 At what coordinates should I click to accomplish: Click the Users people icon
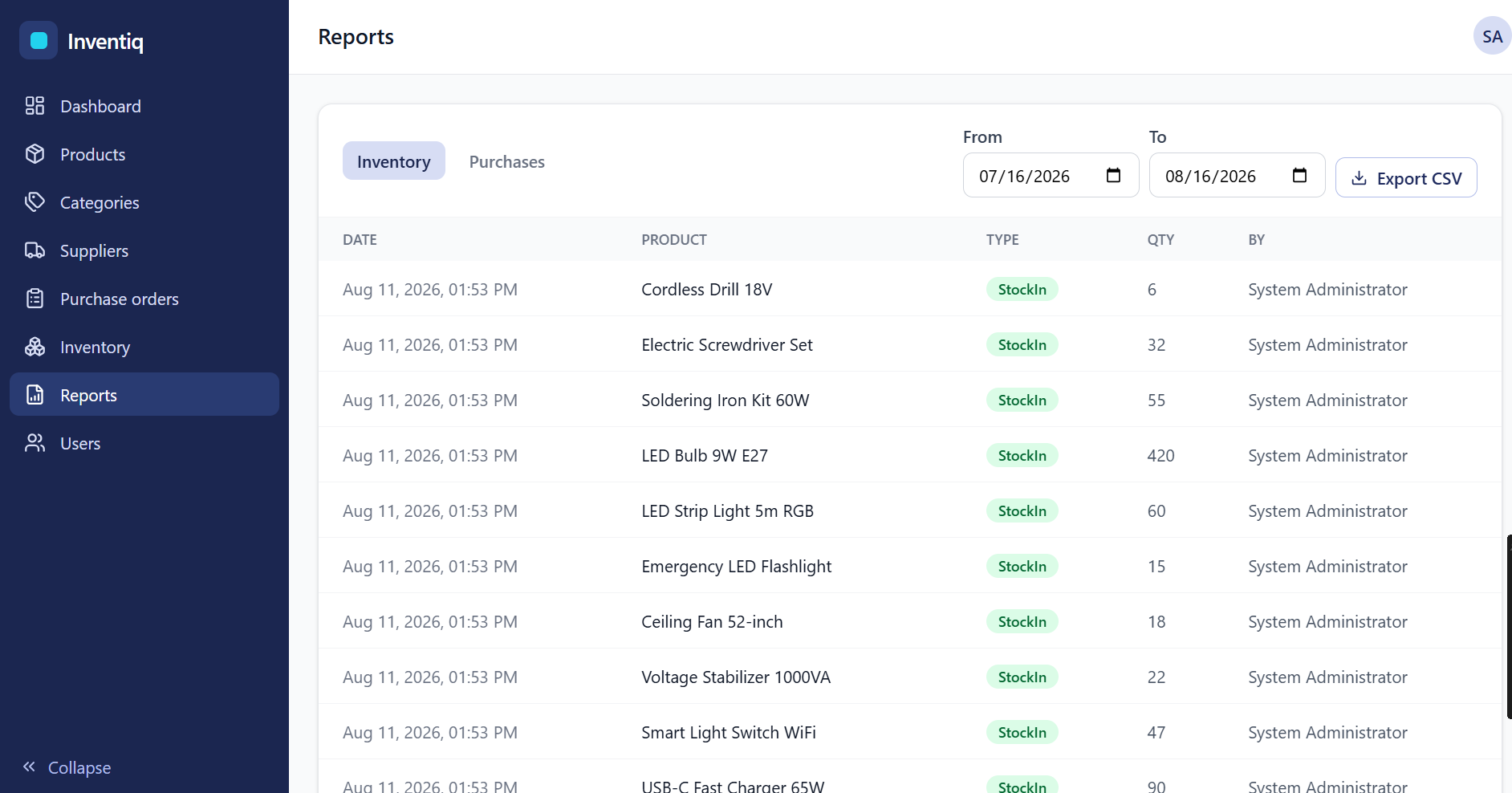tap(35, 443)
